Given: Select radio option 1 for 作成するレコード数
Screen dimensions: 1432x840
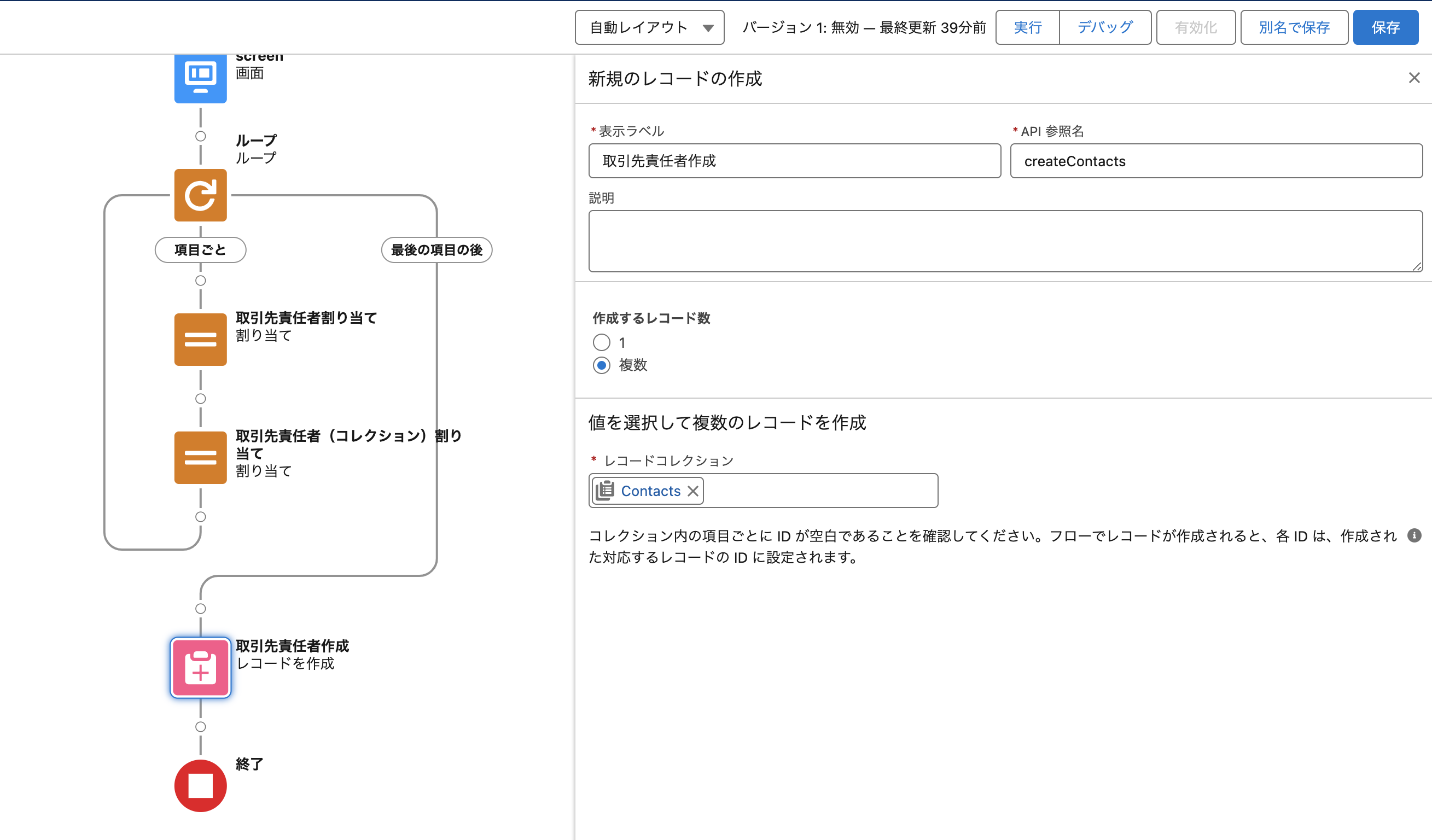Looking at the screenshot, I should (x=601, y=342).
